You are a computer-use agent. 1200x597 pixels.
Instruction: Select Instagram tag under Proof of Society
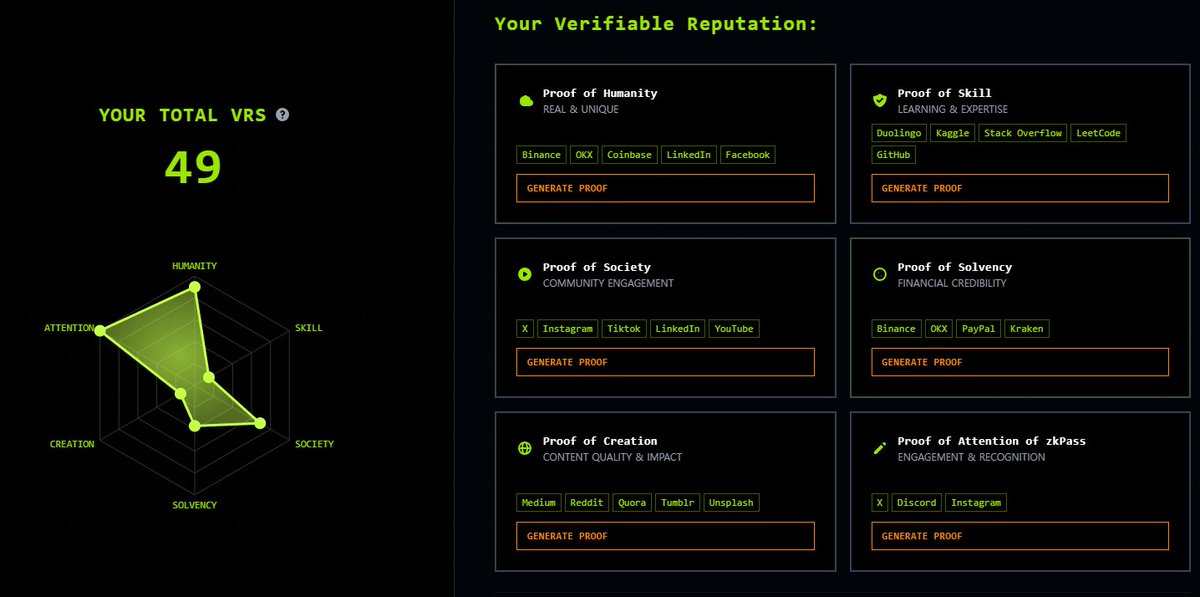pyautogui.click(x=568, y=329)
